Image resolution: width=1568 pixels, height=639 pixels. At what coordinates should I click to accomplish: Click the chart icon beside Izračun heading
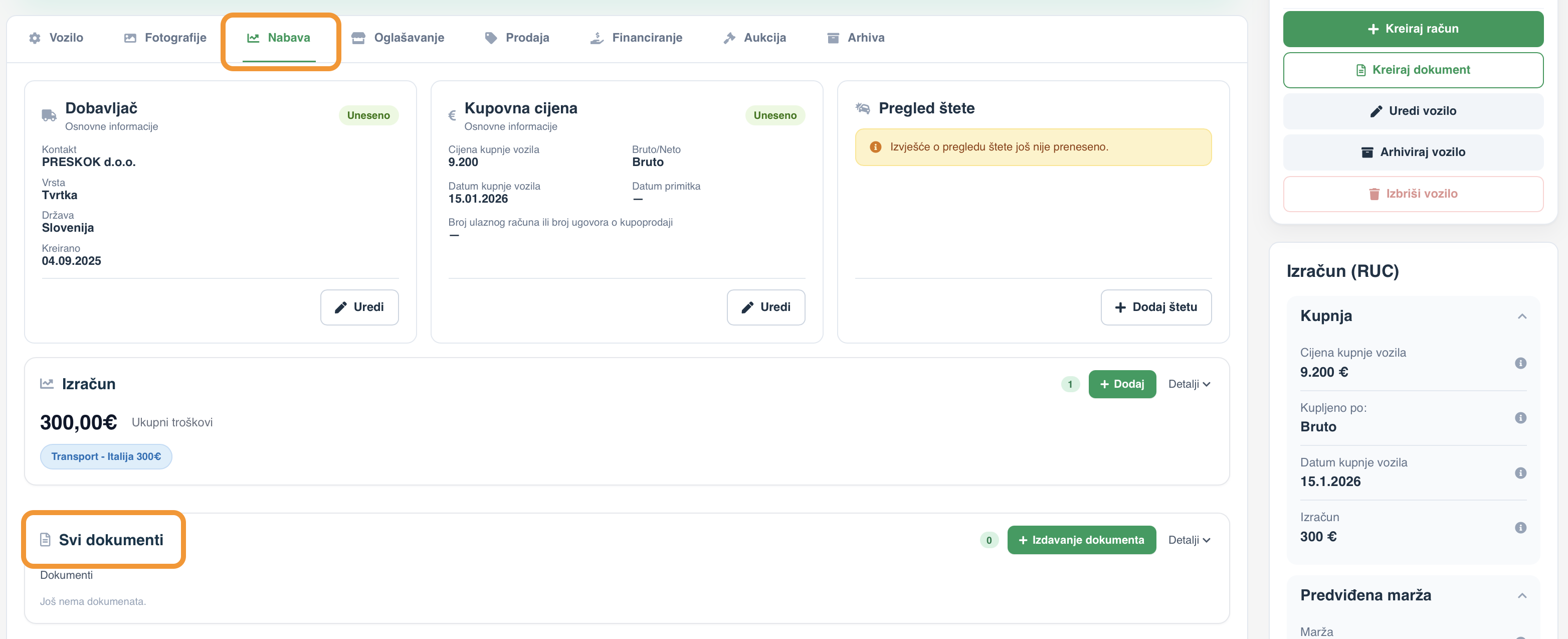coord(47,384)
